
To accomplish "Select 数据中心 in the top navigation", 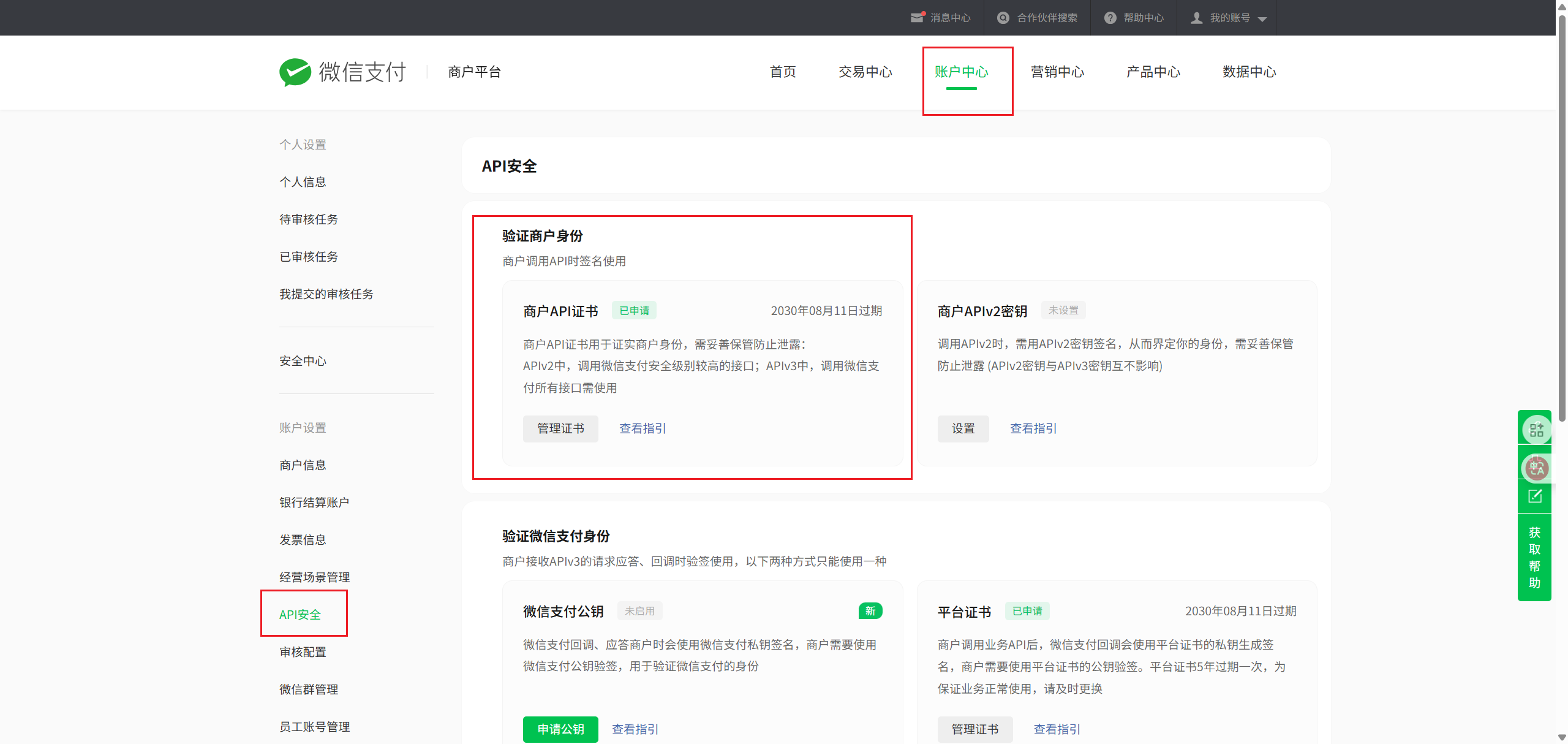I will point(1249,72).
